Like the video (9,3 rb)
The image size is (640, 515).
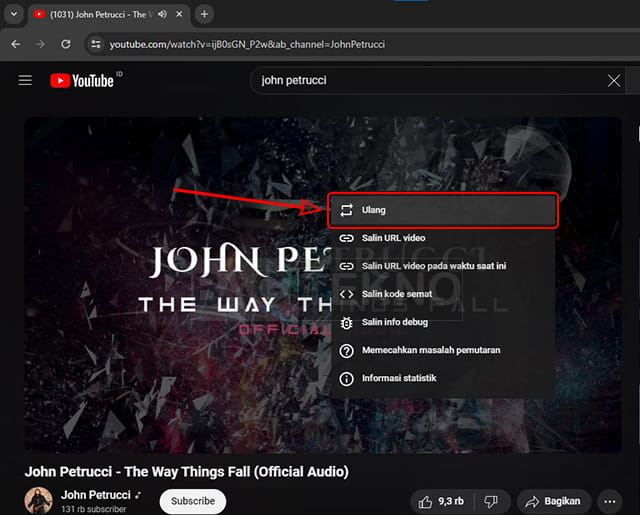point(442,501)
